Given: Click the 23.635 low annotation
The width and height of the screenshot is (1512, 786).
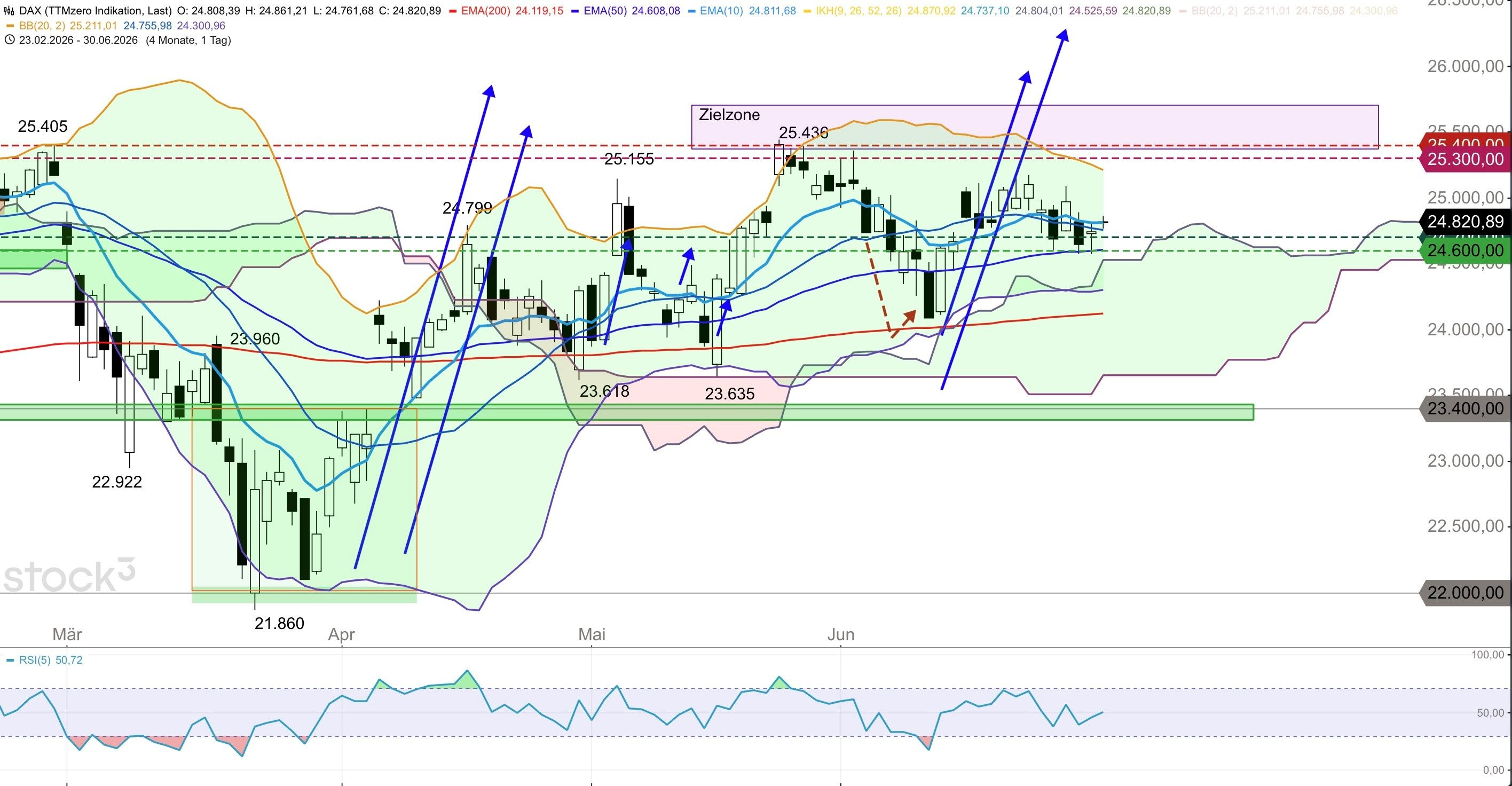Looking at the screenshot, I should click(x=730, y=394).
